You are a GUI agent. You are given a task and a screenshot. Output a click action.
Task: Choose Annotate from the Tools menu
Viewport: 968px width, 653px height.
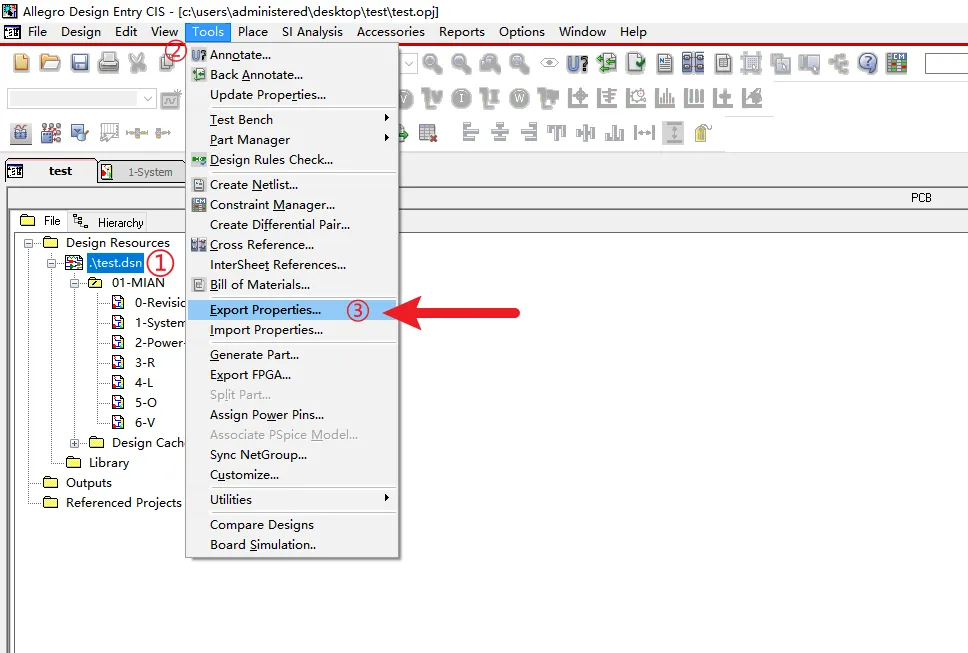[291, 55]
